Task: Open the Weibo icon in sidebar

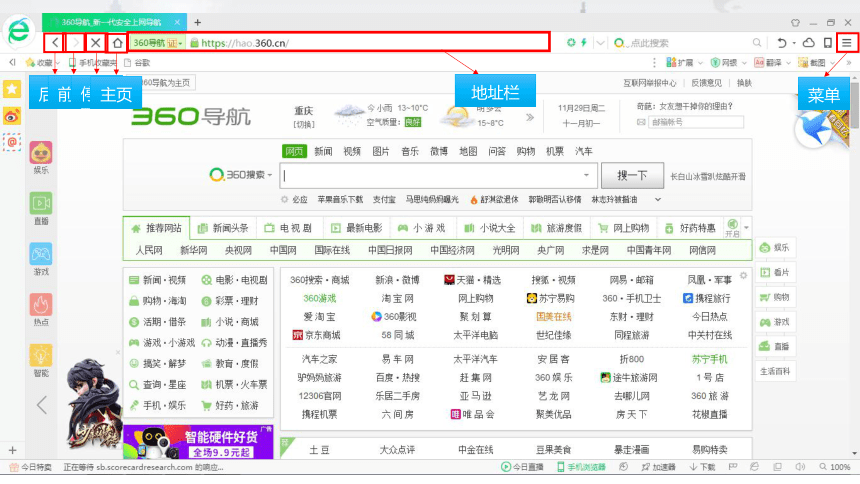Action: (12, 116)
